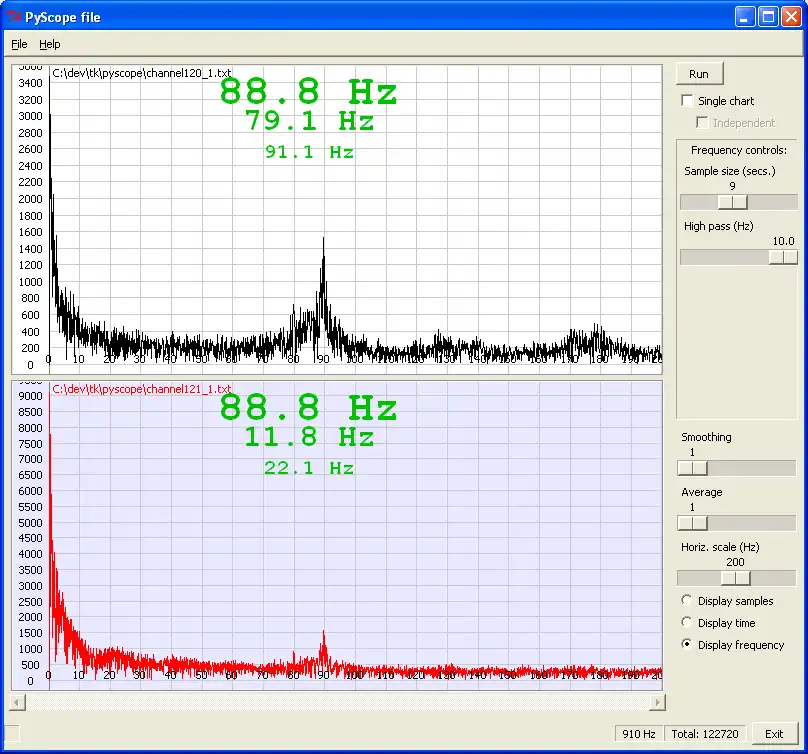Open the File menu
Viewport: 808px width, 754px height.
[x=19, y=44]
